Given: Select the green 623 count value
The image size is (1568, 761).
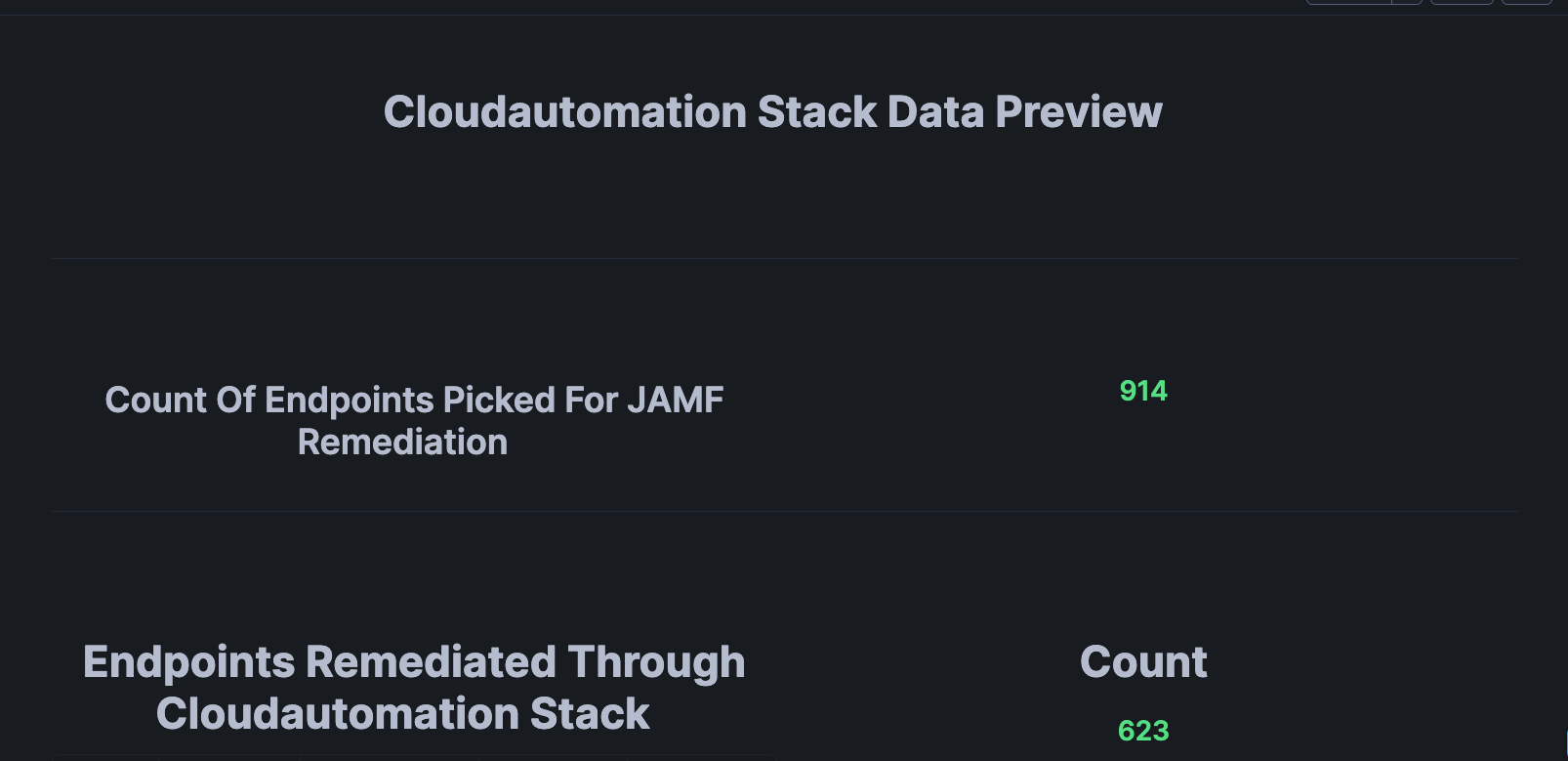Looking at the screenshot, I should pos(1143,731).
